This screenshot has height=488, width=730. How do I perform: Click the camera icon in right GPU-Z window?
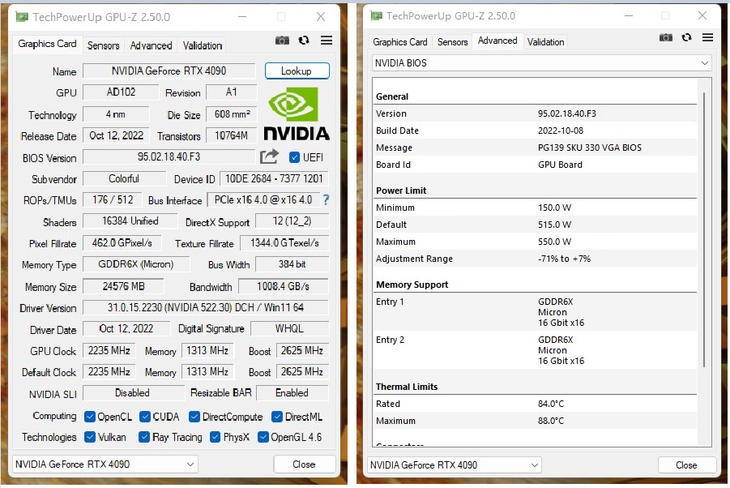click(665, 37)
